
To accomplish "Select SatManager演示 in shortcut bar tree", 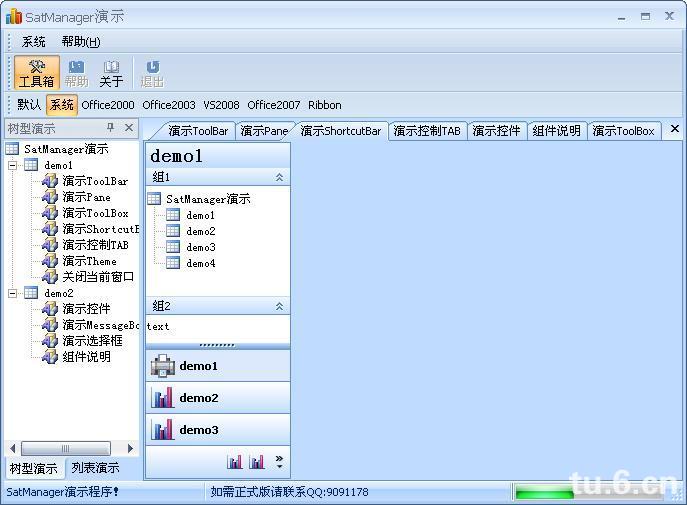I will pos(208,199).
